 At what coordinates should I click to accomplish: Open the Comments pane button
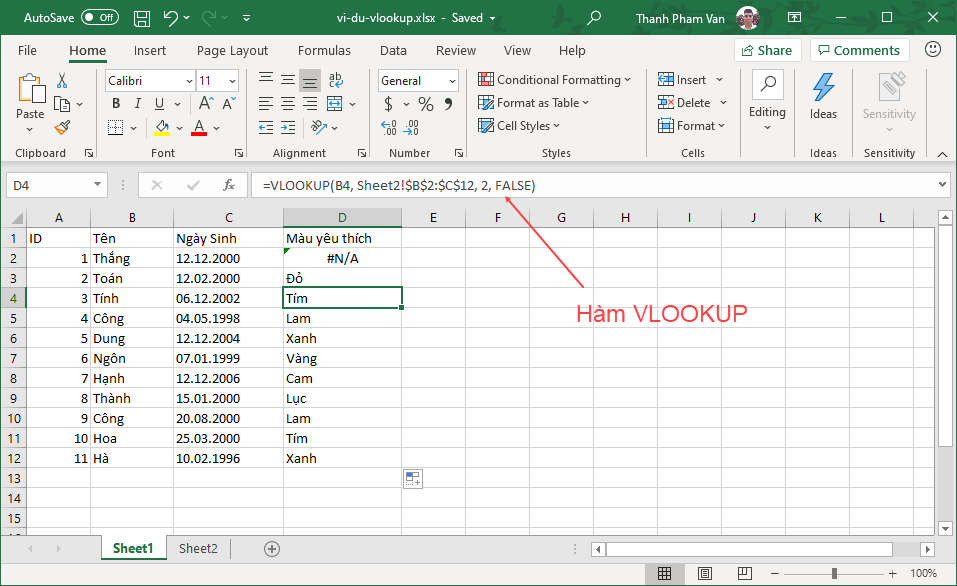click(857, 50)
